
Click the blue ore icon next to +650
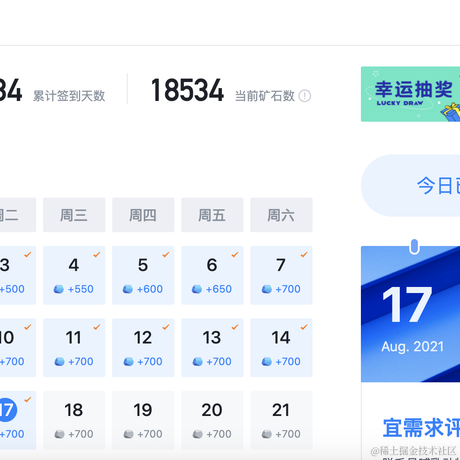click(197, 289)
